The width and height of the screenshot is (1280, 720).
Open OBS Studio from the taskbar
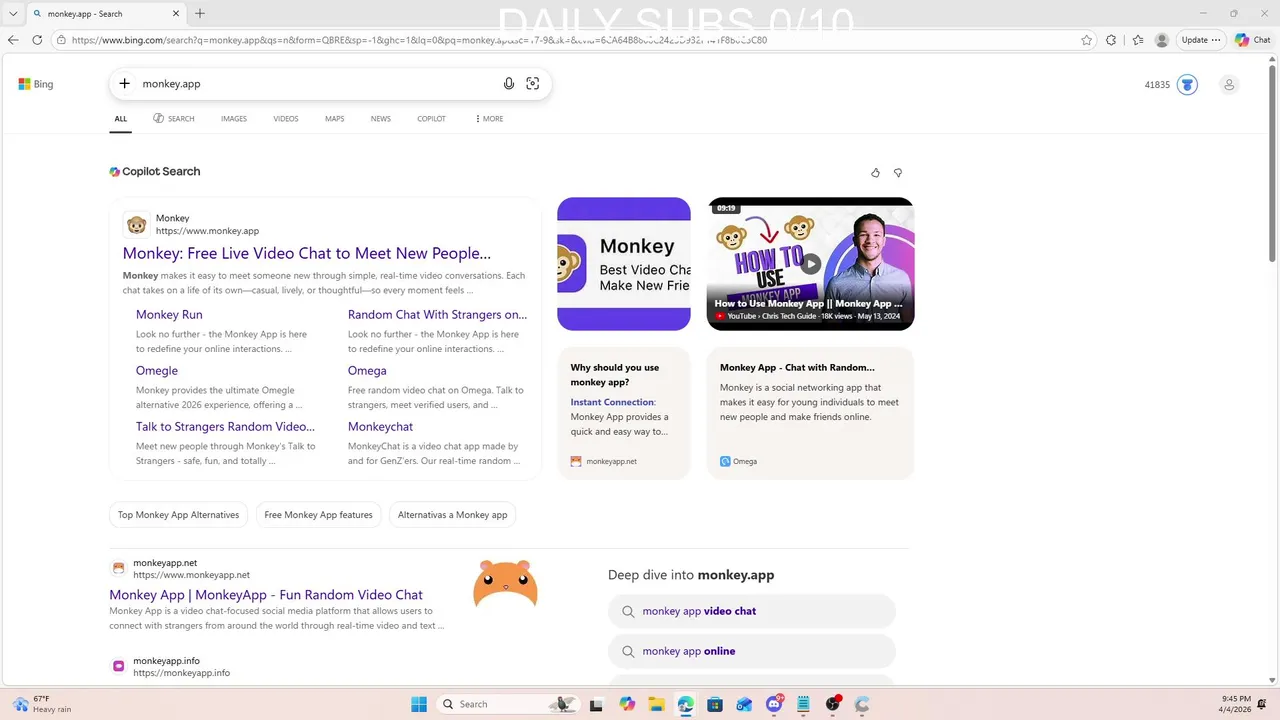[x=833, y=704]
